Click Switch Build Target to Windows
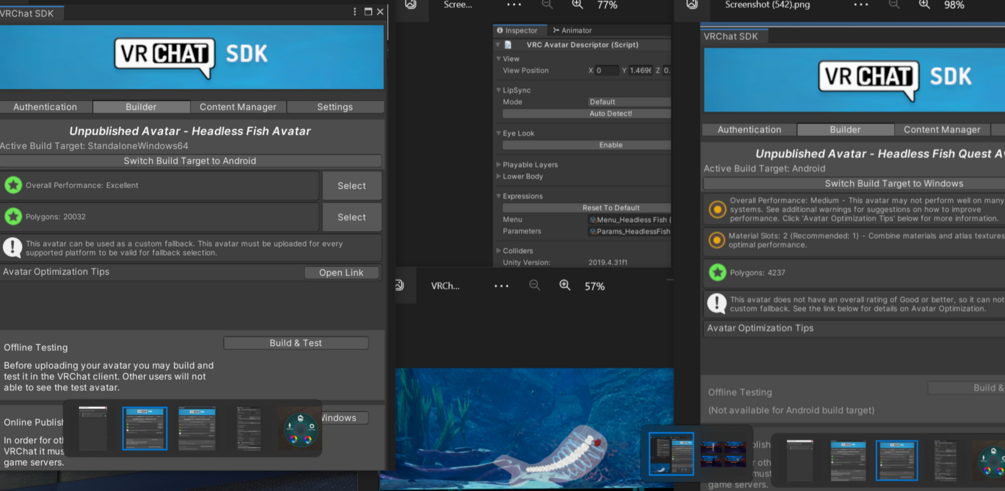Viewport: 1005px width, 491px height. point(854,183)
